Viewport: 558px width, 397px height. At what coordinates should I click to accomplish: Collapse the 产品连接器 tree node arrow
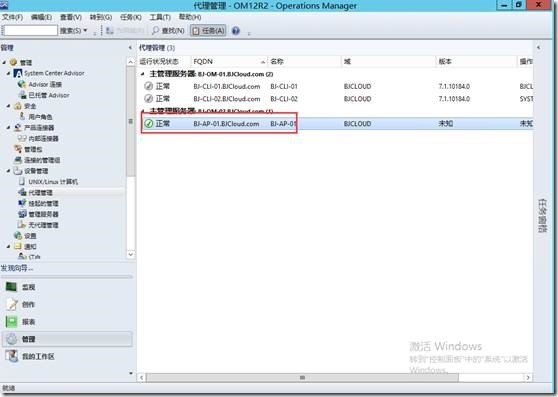(9, 127)
